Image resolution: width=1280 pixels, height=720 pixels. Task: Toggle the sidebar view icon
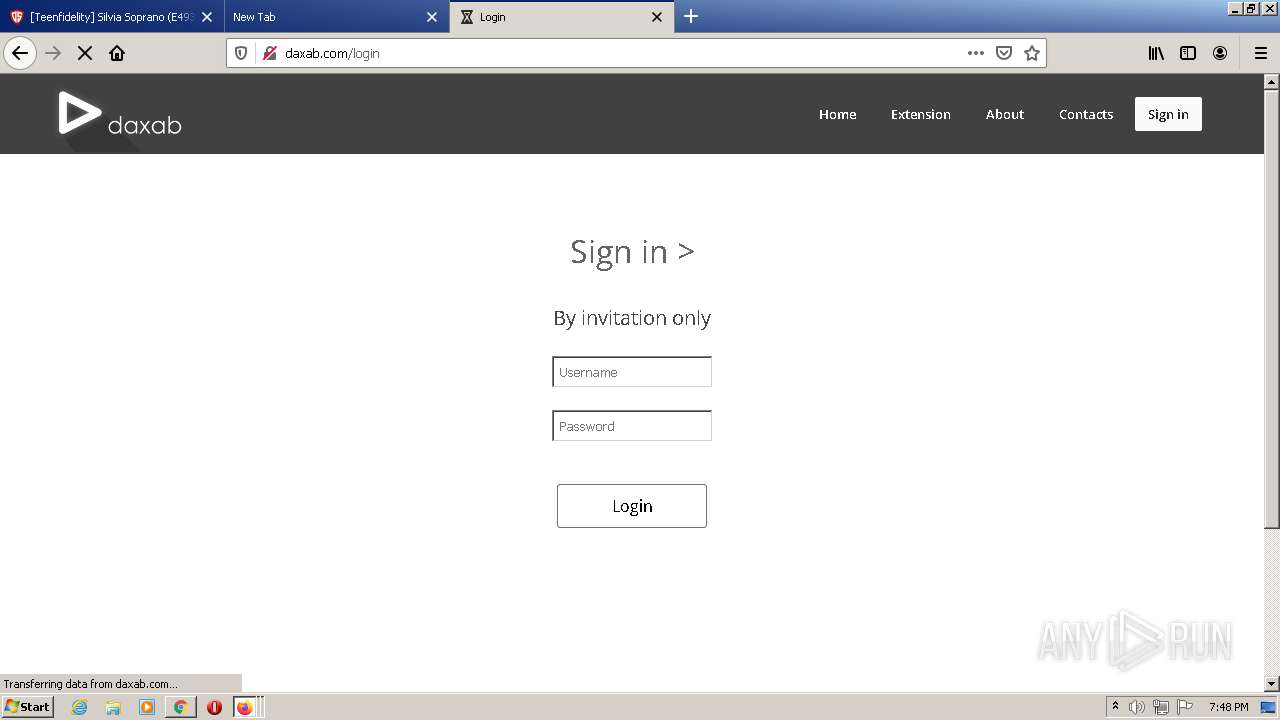point(1188,53)
